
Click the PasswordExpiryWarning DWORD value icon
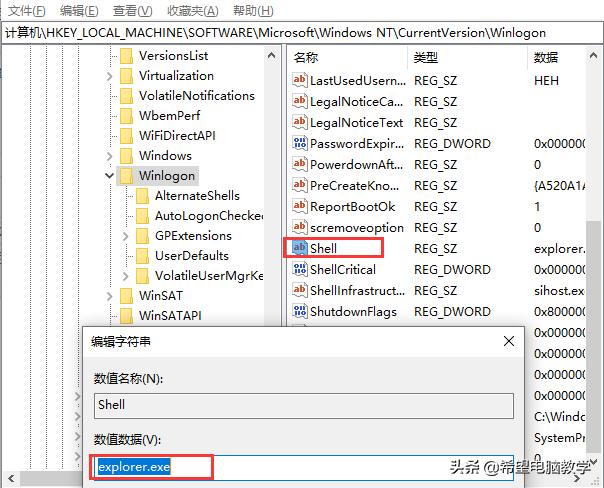pyautogui.click(x=300, y=143)
